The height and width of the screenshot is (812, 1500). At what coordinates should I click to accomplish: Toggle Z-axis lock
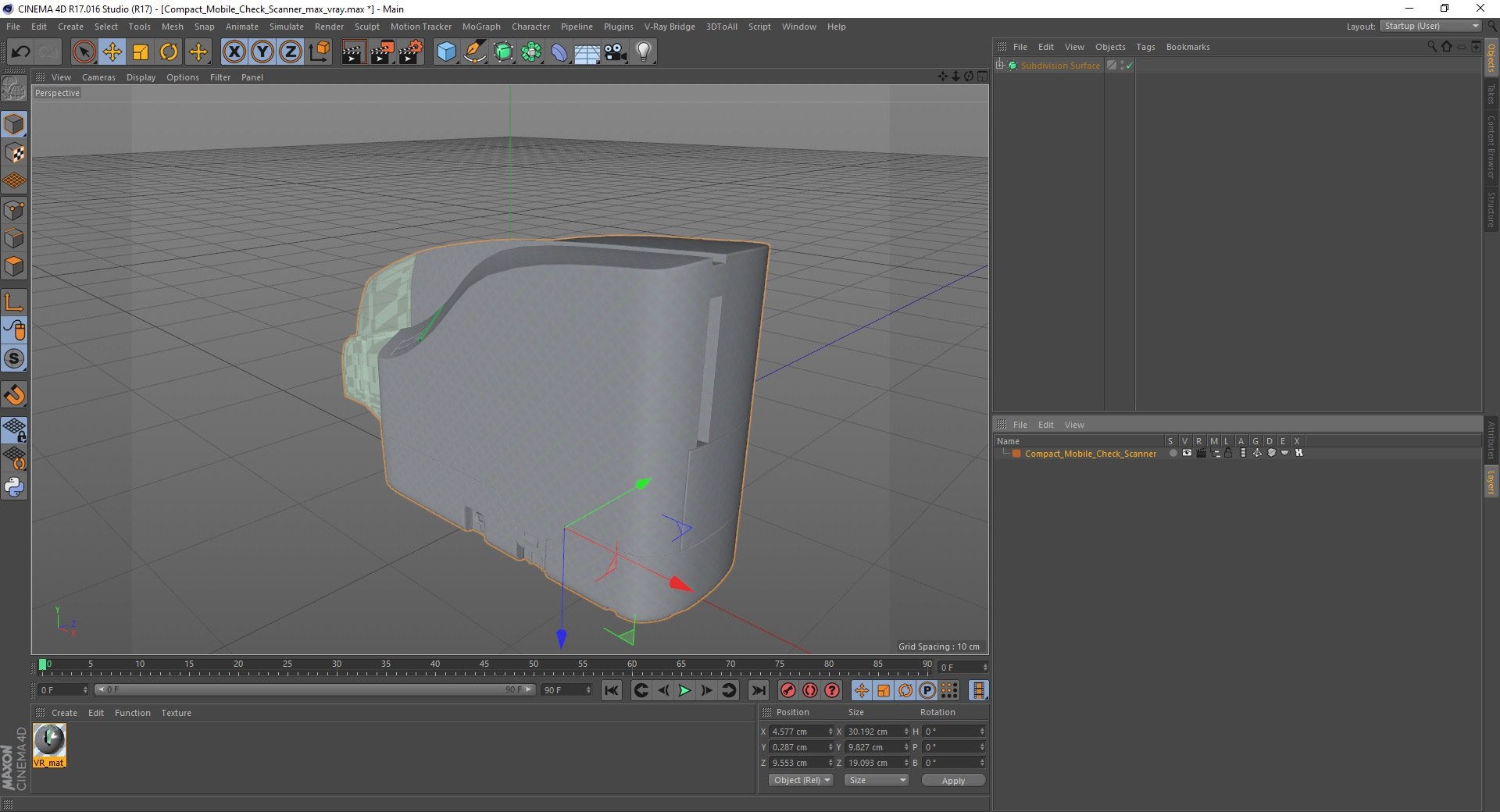[x=290, y=52]
